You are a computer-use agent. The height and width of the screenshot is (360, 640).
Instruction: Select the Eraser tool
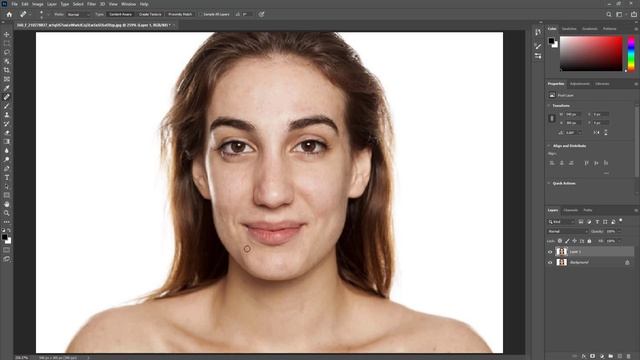[7, 133]
